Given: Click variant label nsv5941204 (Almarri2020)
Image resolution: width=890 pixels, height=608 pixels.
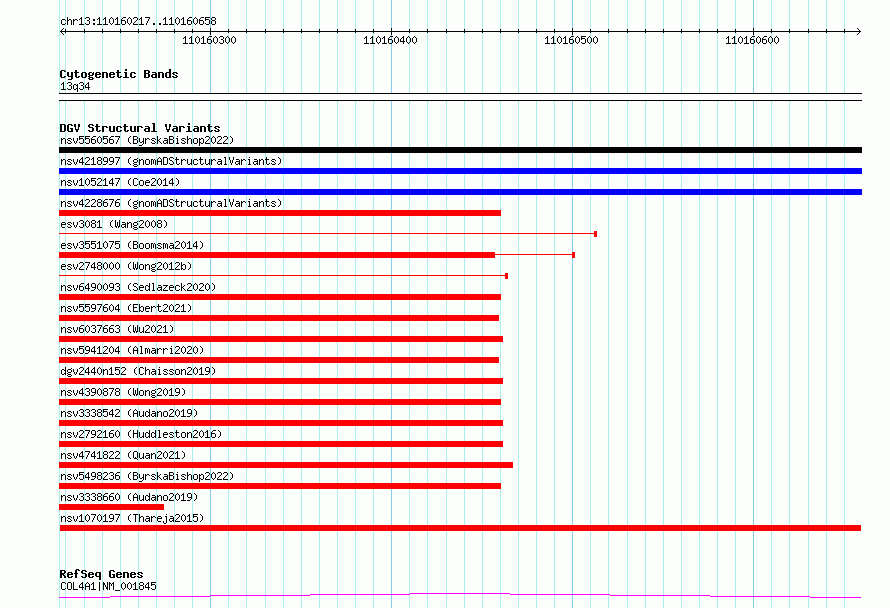Looking at the screenshot, I should click(x=132, y=350).
